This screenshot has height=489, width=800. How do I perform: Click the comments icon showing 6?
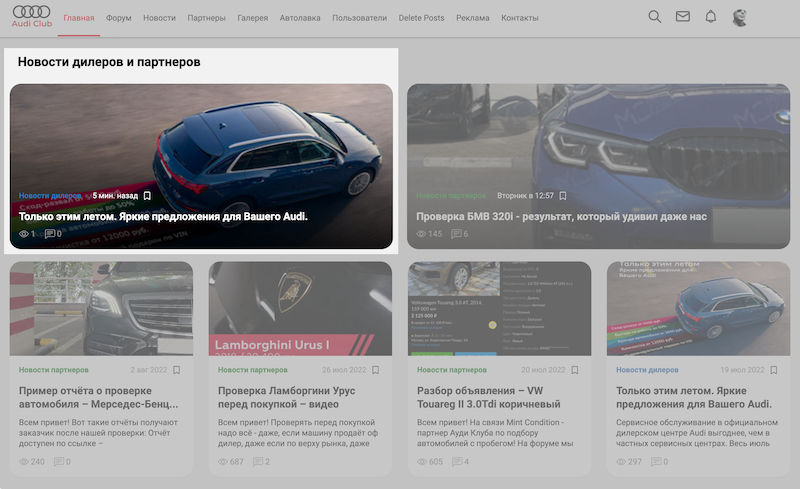[x=456, y=234]
